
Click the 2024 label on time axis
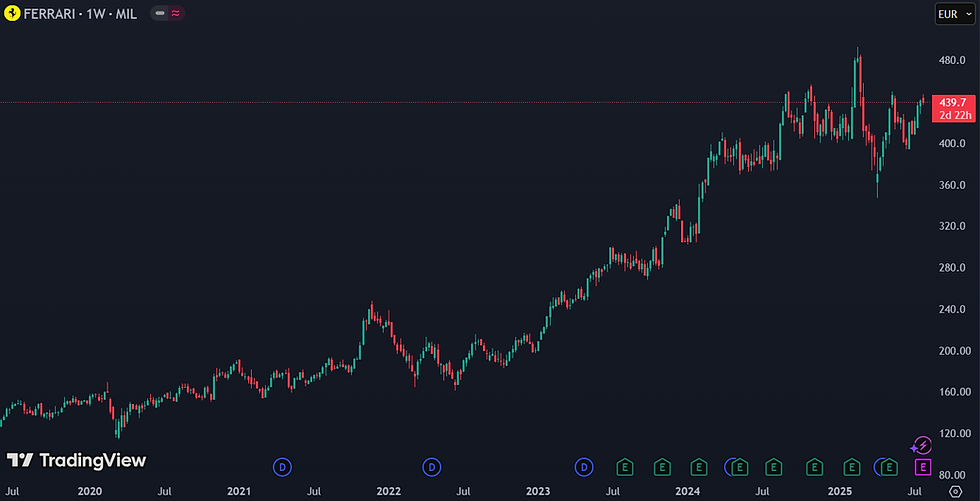pos(687,492)
